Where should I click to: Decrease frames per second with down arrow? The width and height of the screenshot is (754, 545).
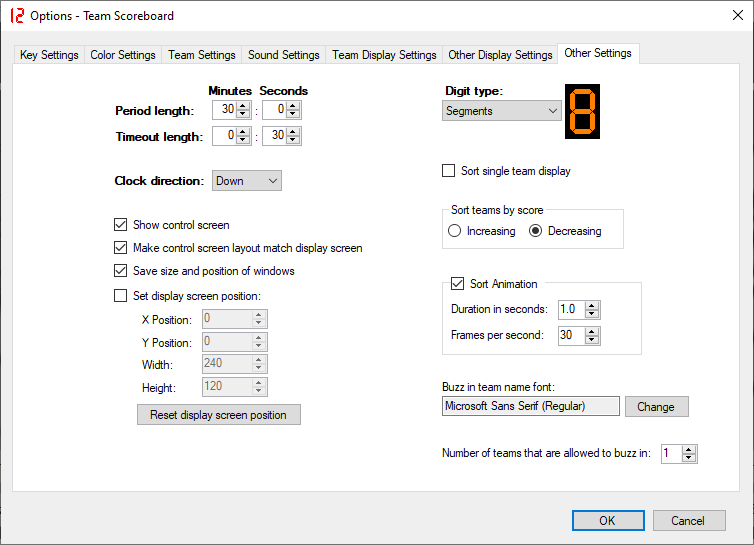(592, 339)
